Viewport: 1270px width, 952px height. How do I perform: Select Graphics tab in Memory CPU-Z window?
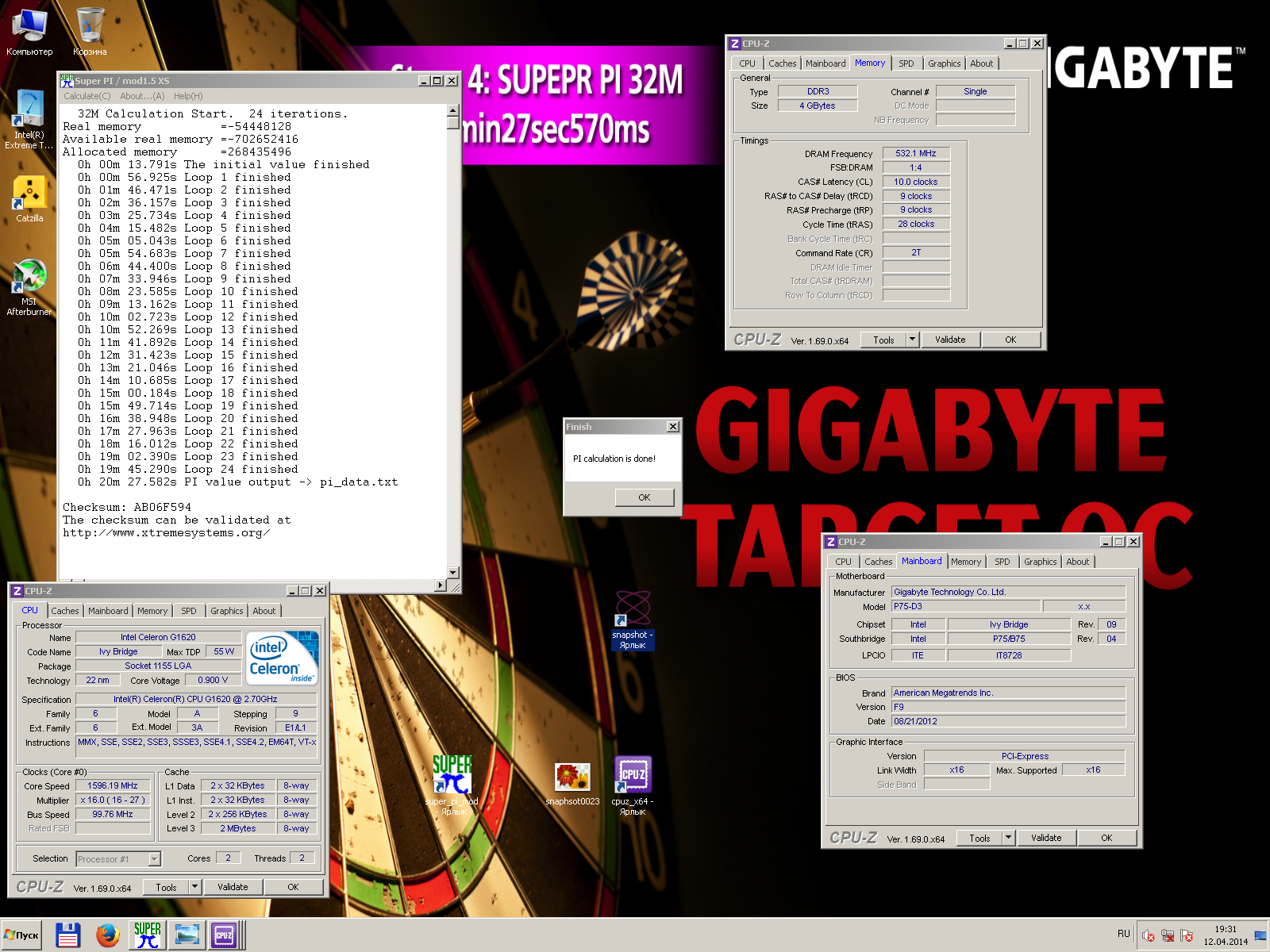tap(944, 63)
